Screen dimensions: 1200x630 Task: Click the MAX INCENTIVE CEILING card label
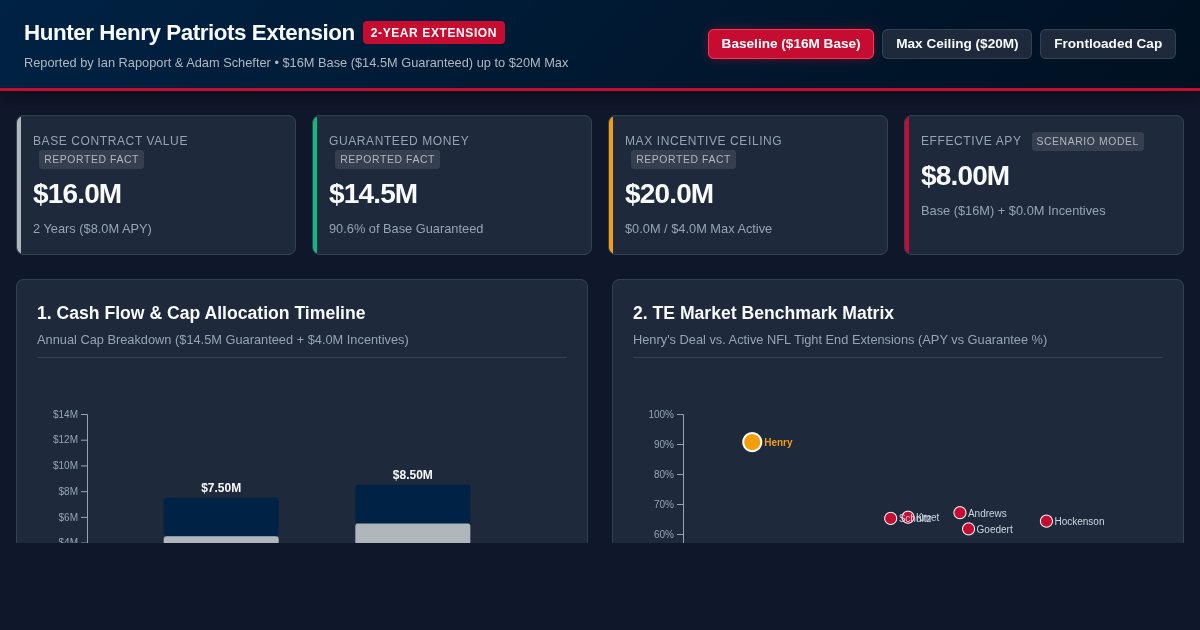click(x=704, y=141)
